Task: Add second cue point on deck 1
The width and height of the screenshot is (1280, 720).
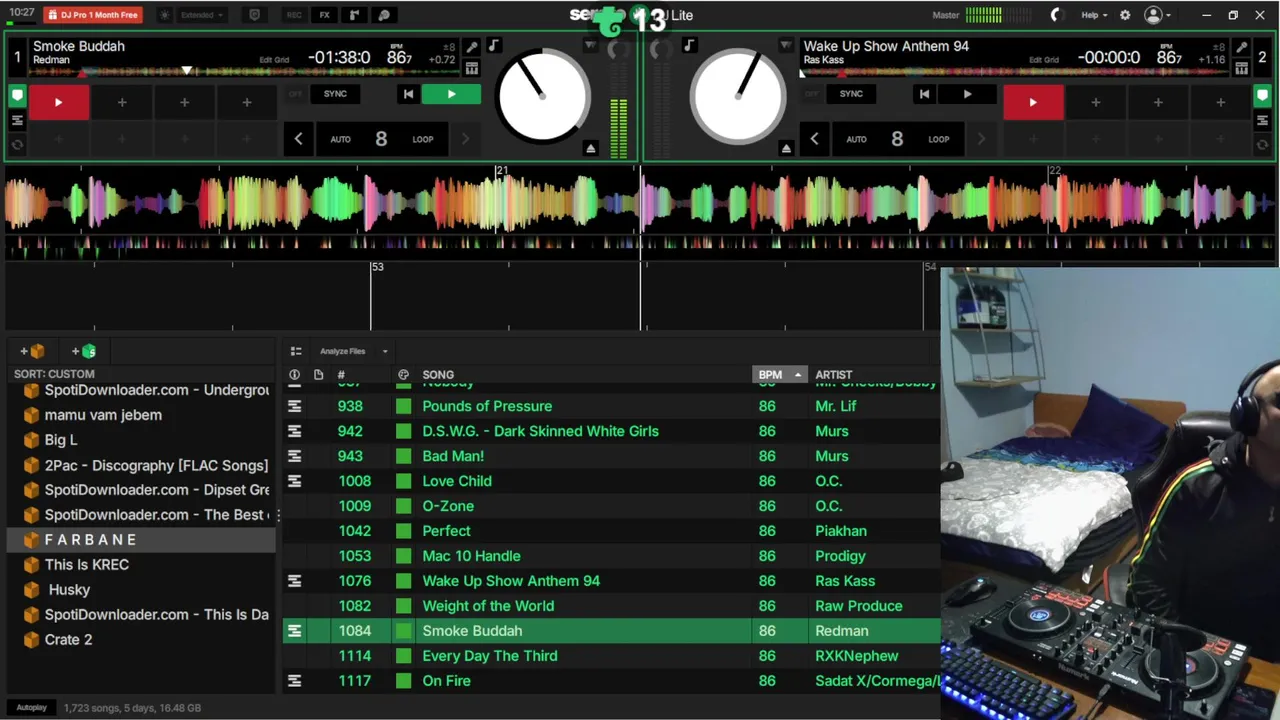Action: pyautogui.click(x=122, y=102)
